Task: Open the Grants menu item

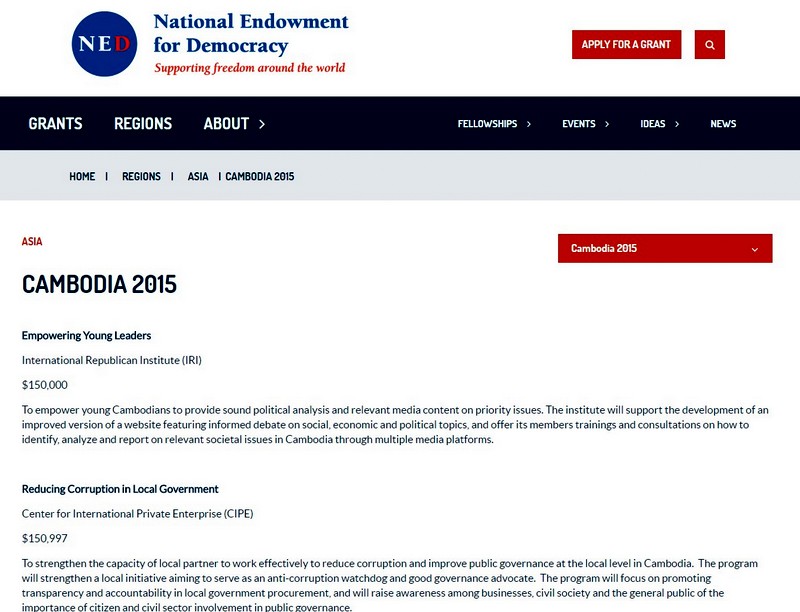Action: click(x=55, y=123)
